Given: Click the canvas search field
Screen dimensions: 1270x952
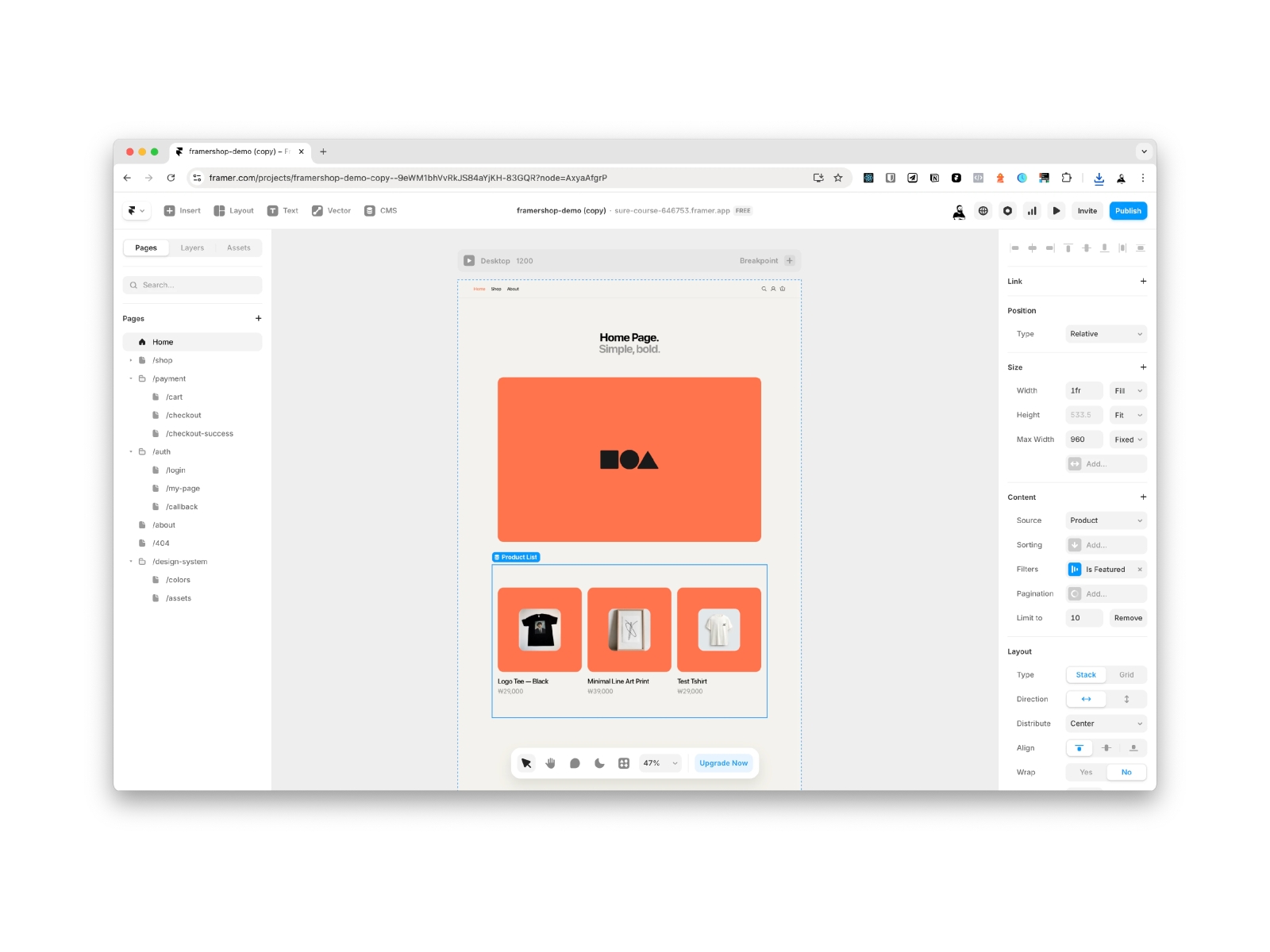Looking at the screenshot, I should (x=192, y=285).
